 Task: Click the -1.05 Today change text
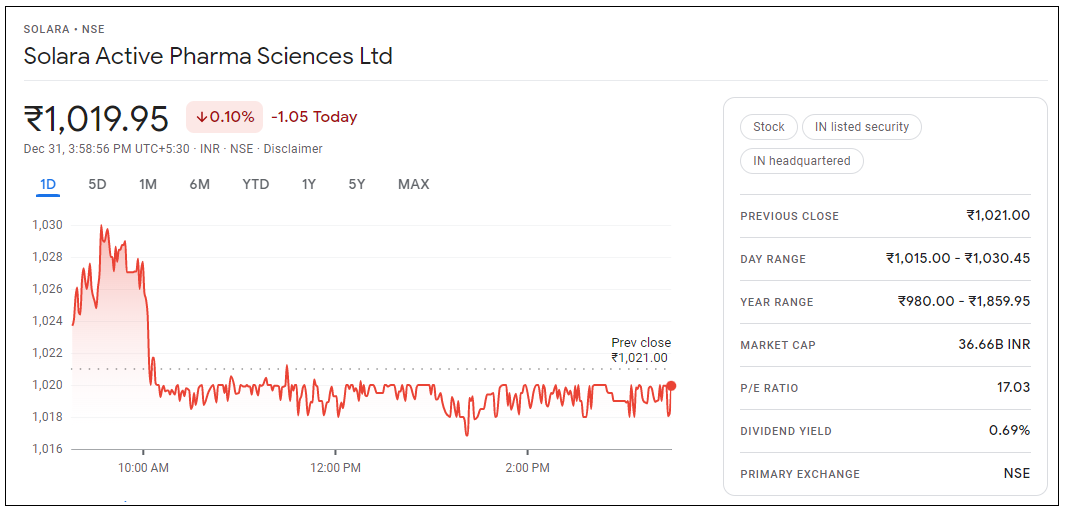pos(314,117)
